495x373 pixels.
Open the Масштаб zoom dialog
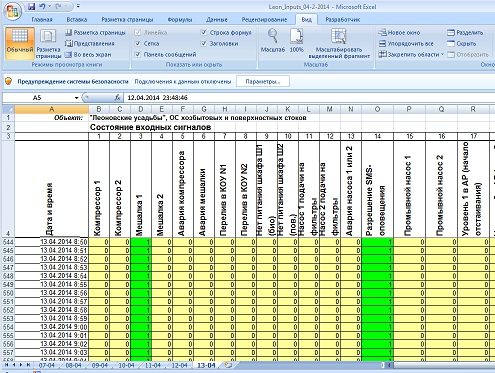point(273,40)
